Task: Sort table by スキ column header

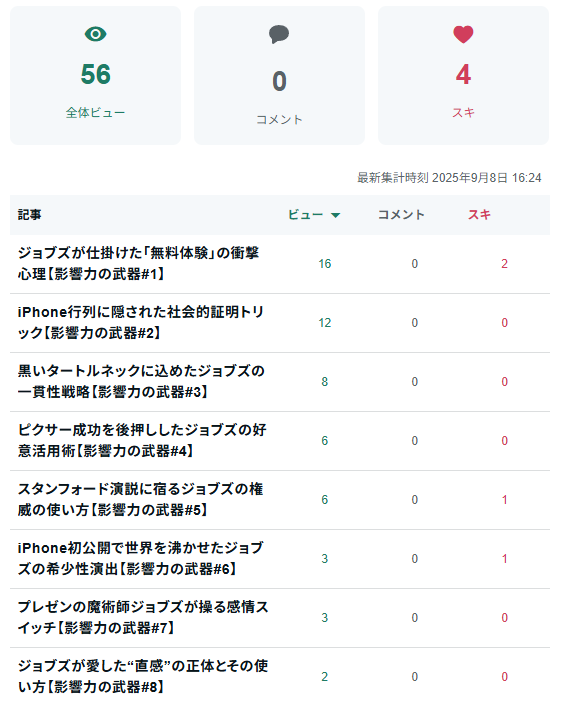Action: coord(479,215)
